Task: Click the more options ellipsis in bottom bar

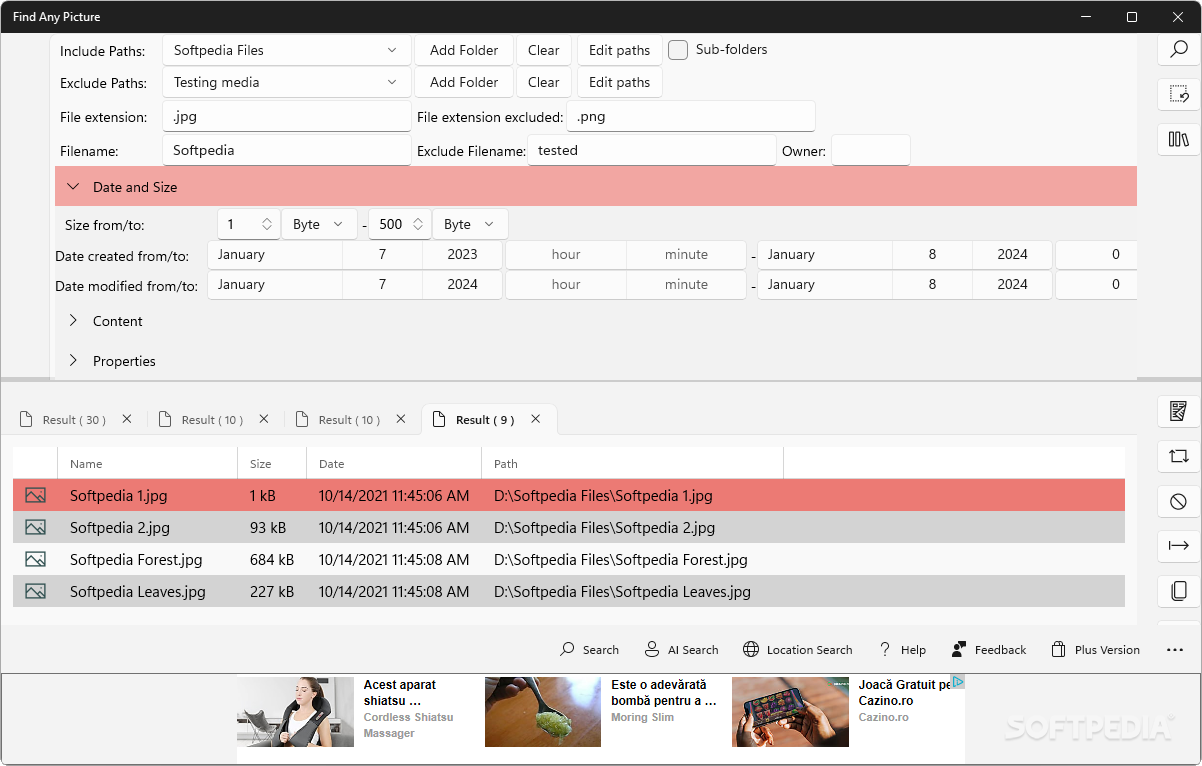Action: click(1175, 650)
